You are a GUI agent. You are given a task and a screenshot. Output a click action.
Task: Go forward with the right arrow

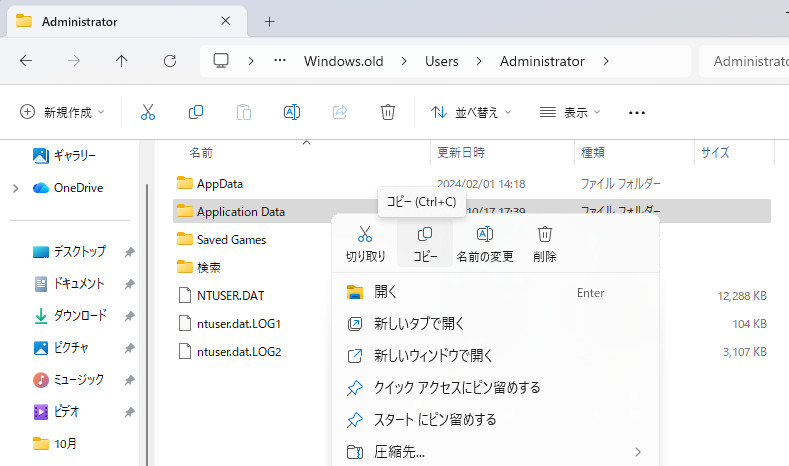point(74,61)
